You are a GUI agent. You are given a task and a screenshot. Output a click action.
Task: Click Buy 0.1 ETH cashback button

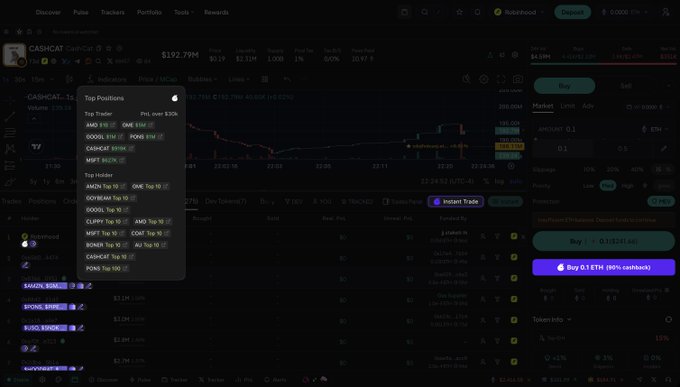pos(604,267)
